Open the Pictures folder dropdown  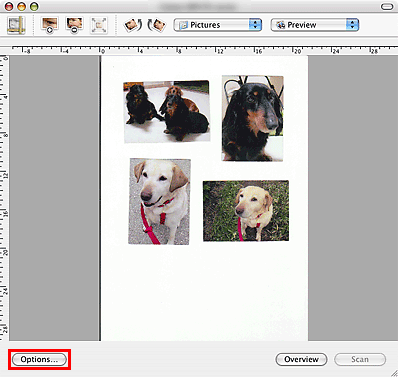pos(218,25)
